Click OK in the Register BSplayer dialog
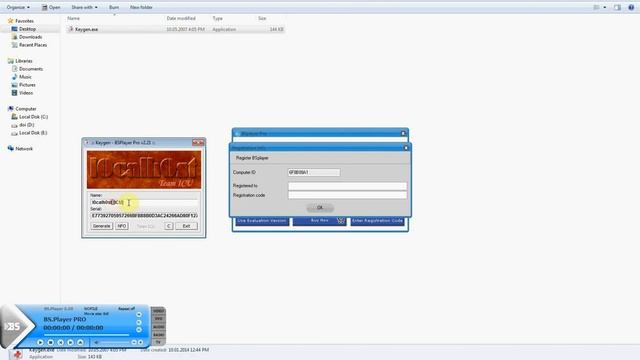640x360 pixels. pos(320,208)
